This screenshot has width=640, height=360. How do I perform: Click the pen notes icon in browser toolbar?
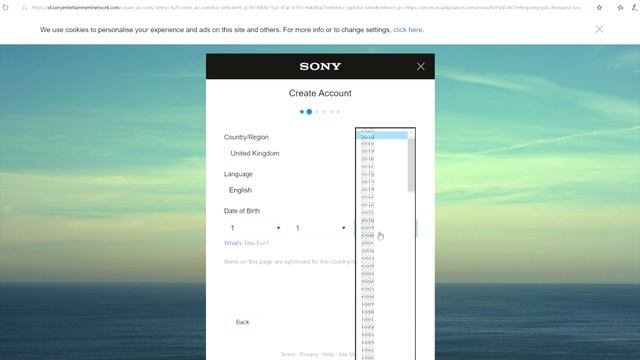coord(635,7)
